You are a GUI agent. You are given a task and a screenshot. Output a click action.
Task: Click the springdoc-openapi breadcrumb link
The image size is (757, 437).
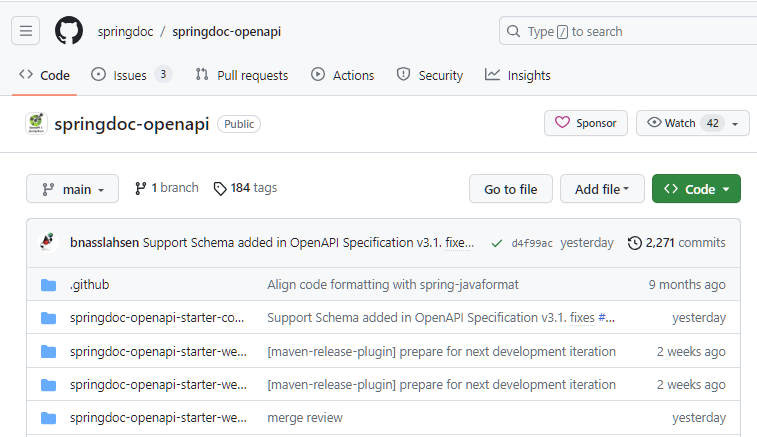226,32
